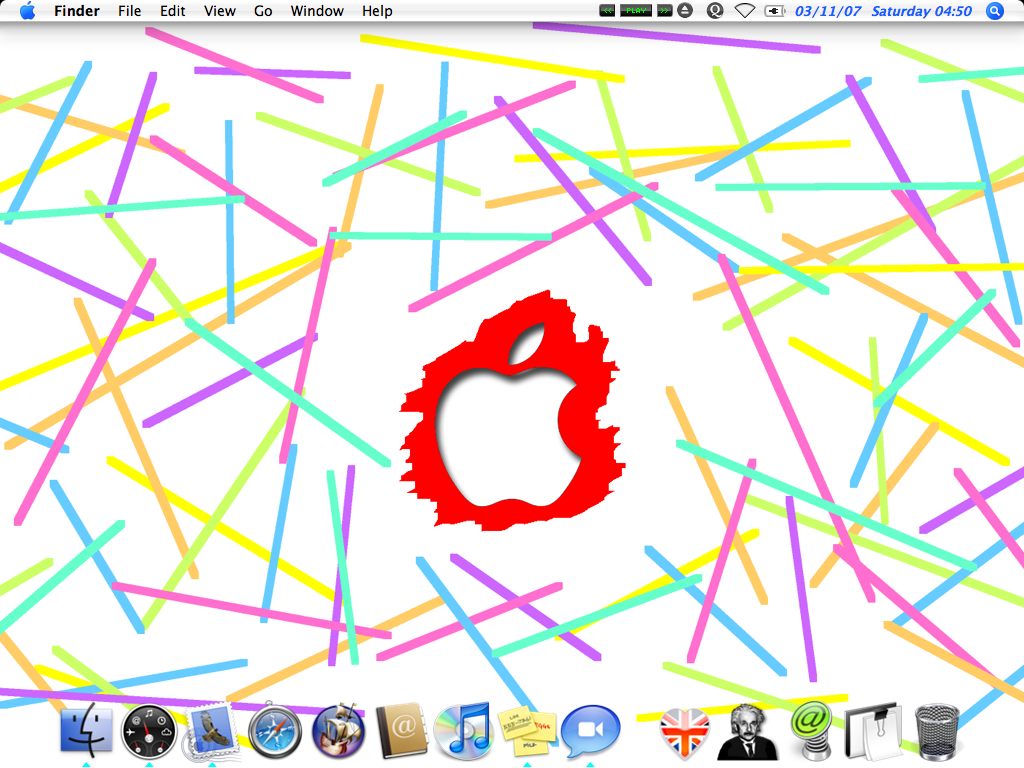The height and width of the screenshot is (768, 1024).
Task: Open the Edit menu
Action: (x=172, y=11)
